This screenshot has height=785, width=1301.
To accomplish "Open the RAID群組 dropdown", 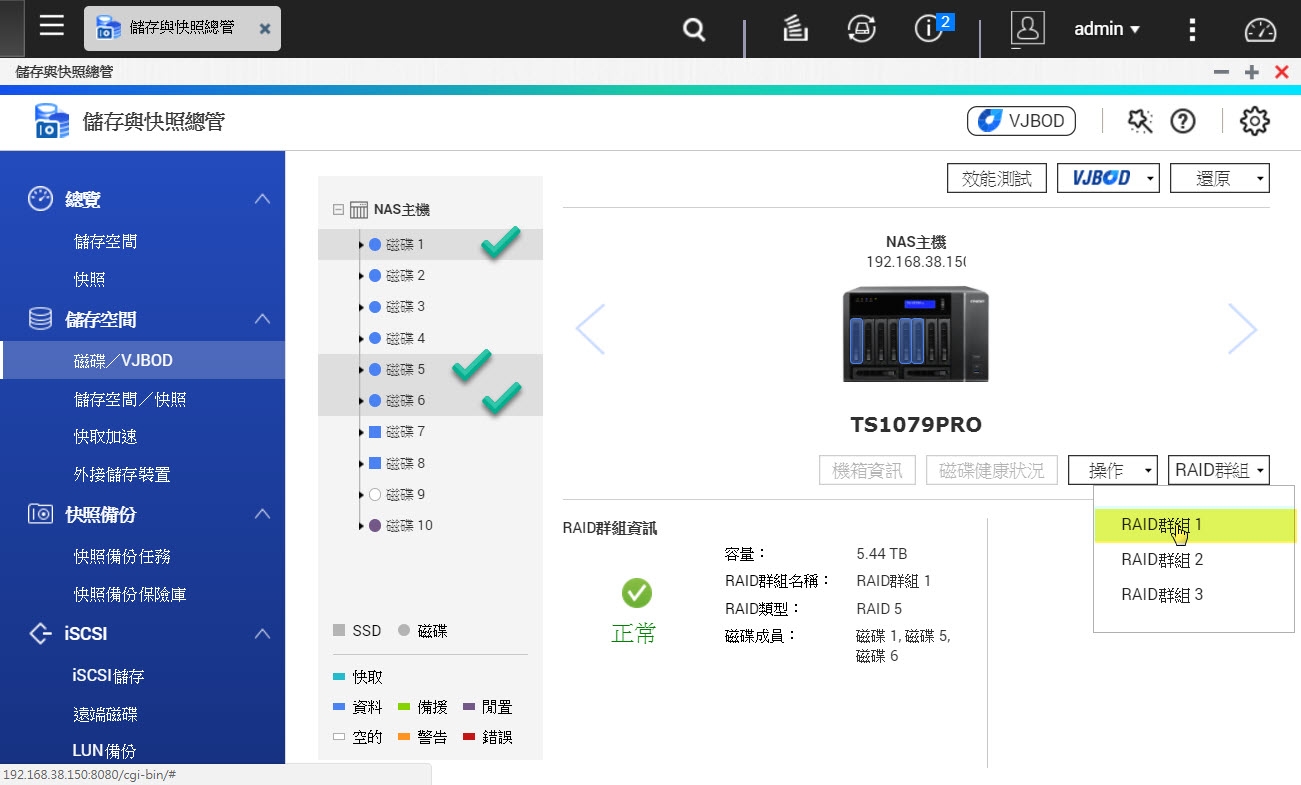I will 1219,470.
